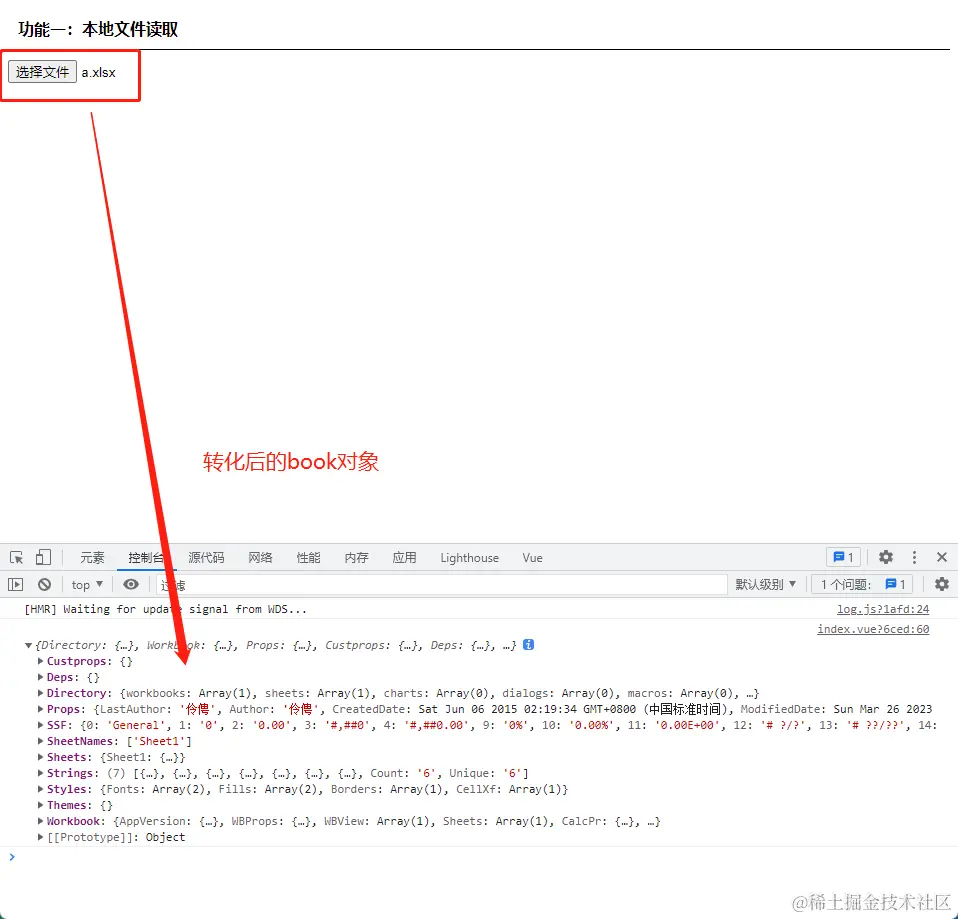Open the Vue devtools tab
Screen dimensions: 958x919
(x=532, y=557)
